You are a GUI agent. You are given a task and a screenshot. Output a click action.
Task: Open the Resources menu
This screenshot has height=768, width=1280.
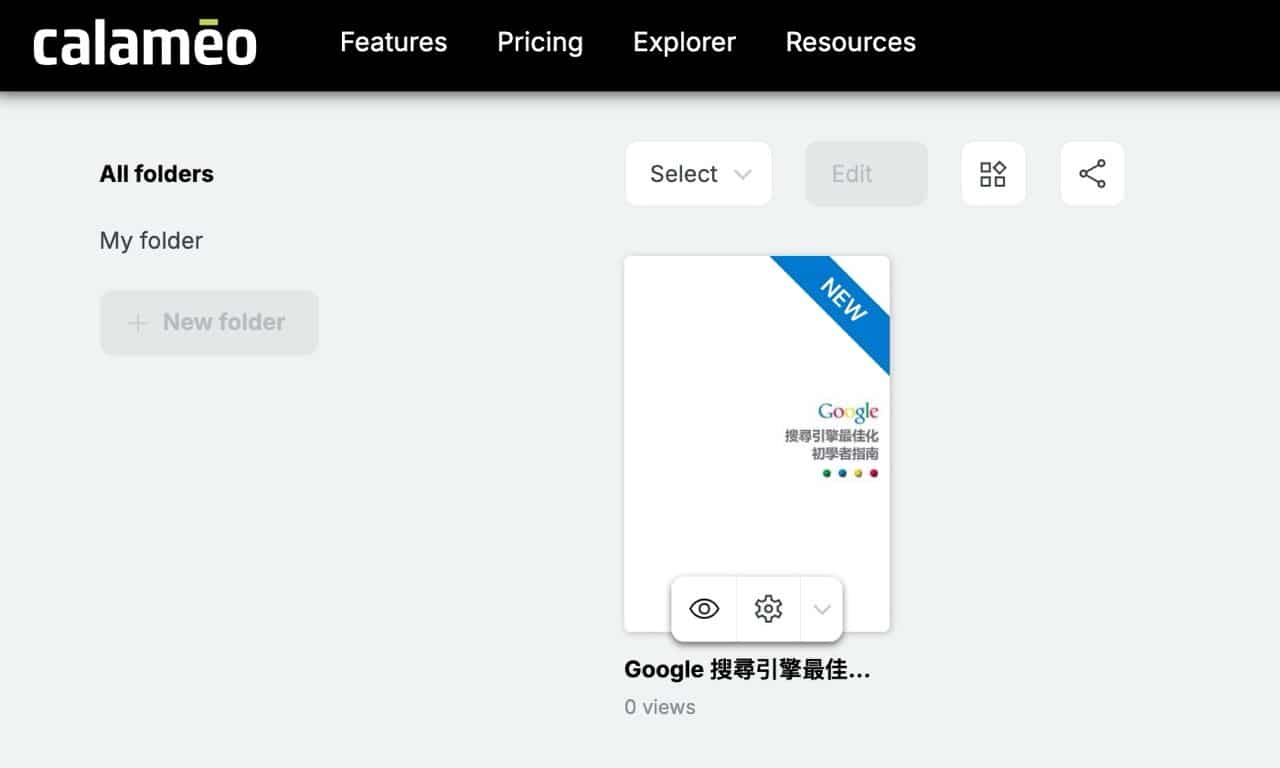(851, 42)
